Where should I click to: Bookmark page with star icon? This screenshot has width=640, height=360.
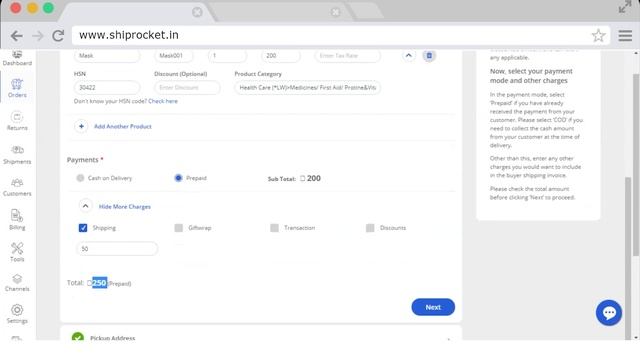coord(598,36)
